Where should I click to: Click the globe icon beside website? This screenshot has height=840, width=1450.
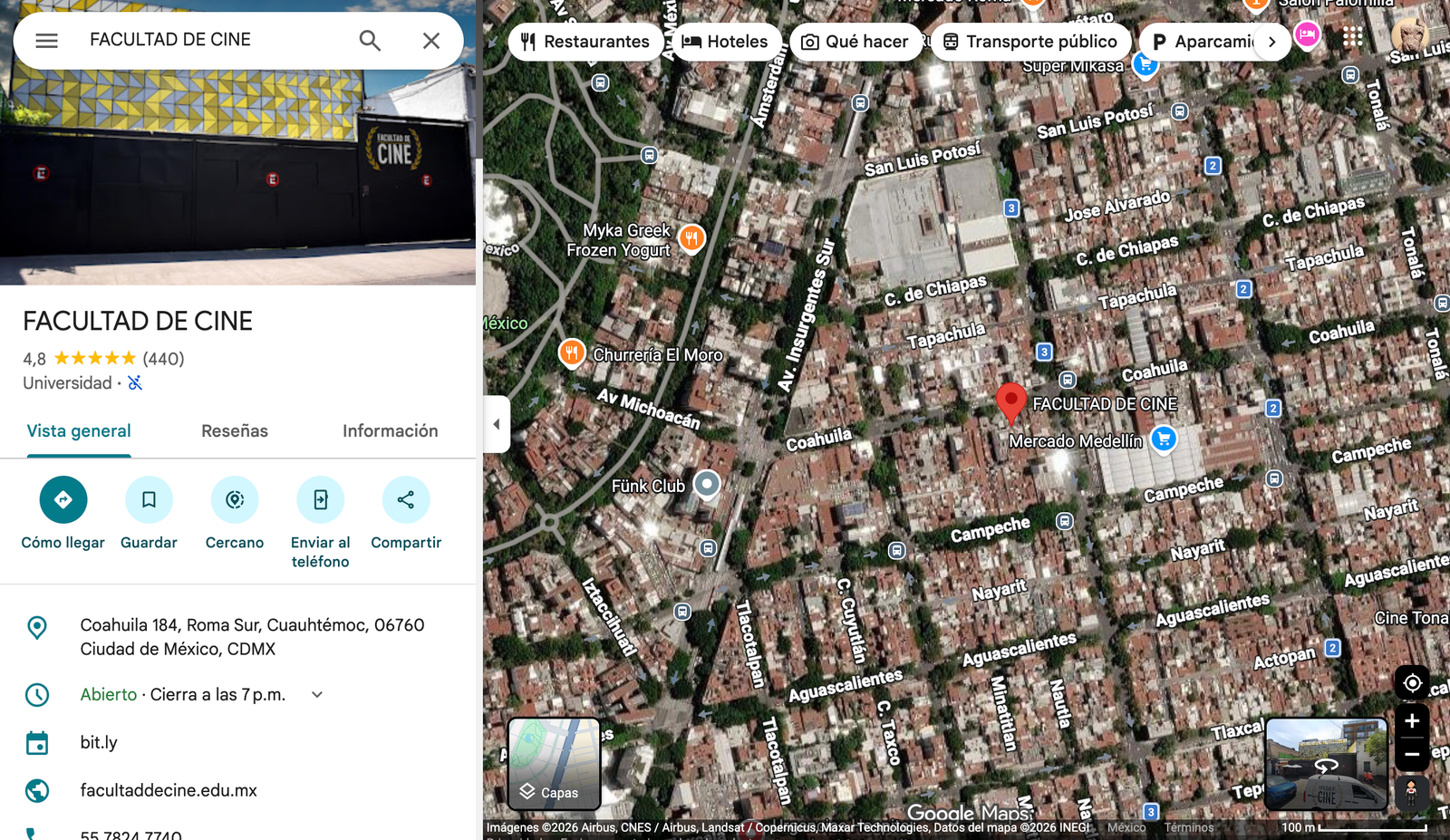(x=37, y=791)
